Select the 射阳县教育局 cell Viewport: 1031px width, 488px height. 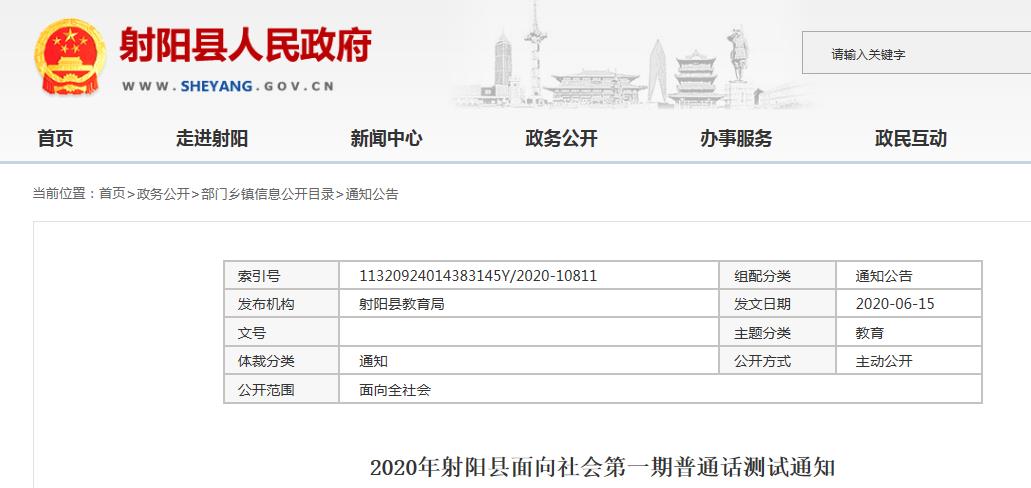tap(529, 305)
